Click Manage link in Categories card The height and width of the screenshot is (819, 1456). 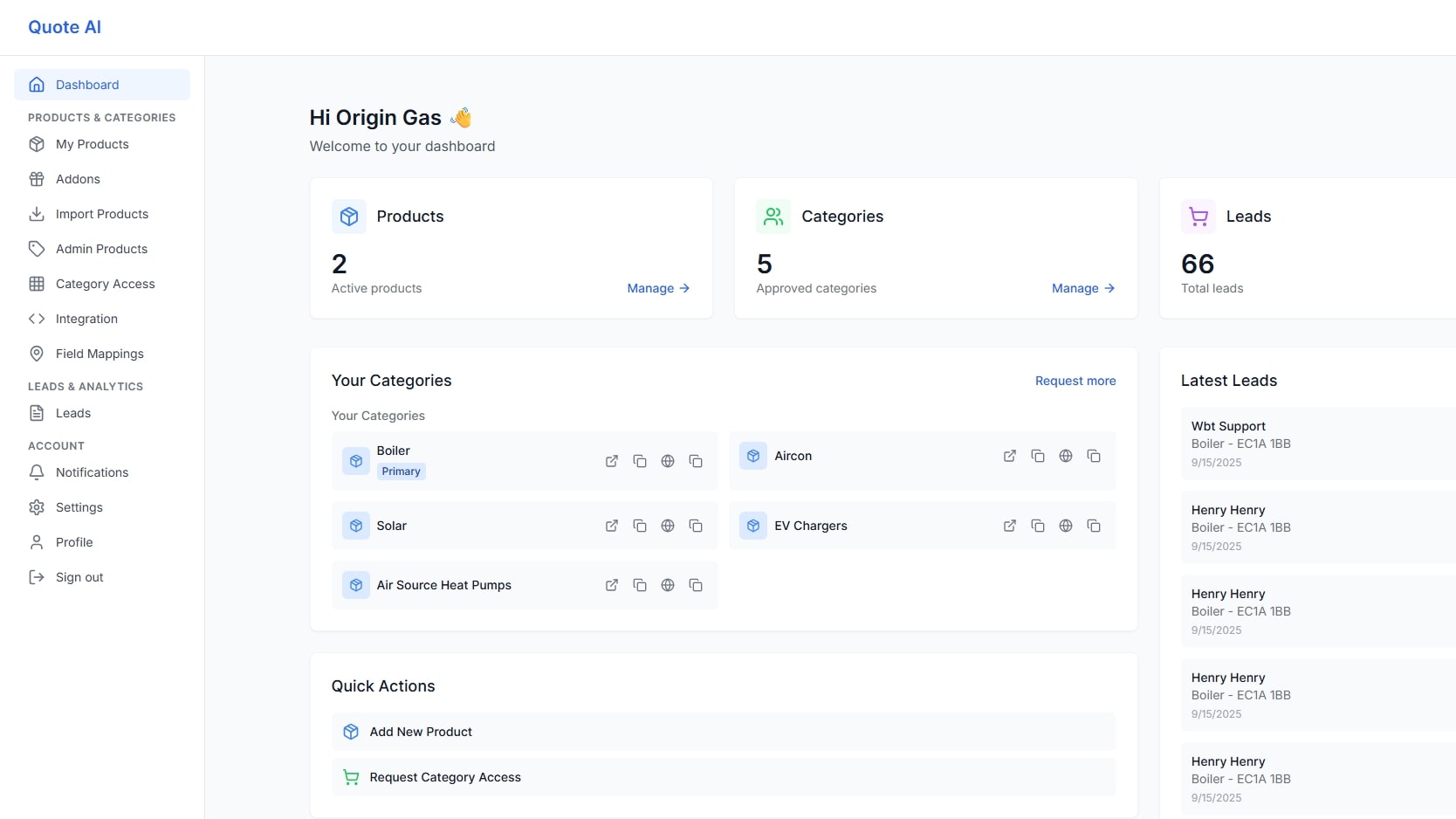tap(1082, 288)
